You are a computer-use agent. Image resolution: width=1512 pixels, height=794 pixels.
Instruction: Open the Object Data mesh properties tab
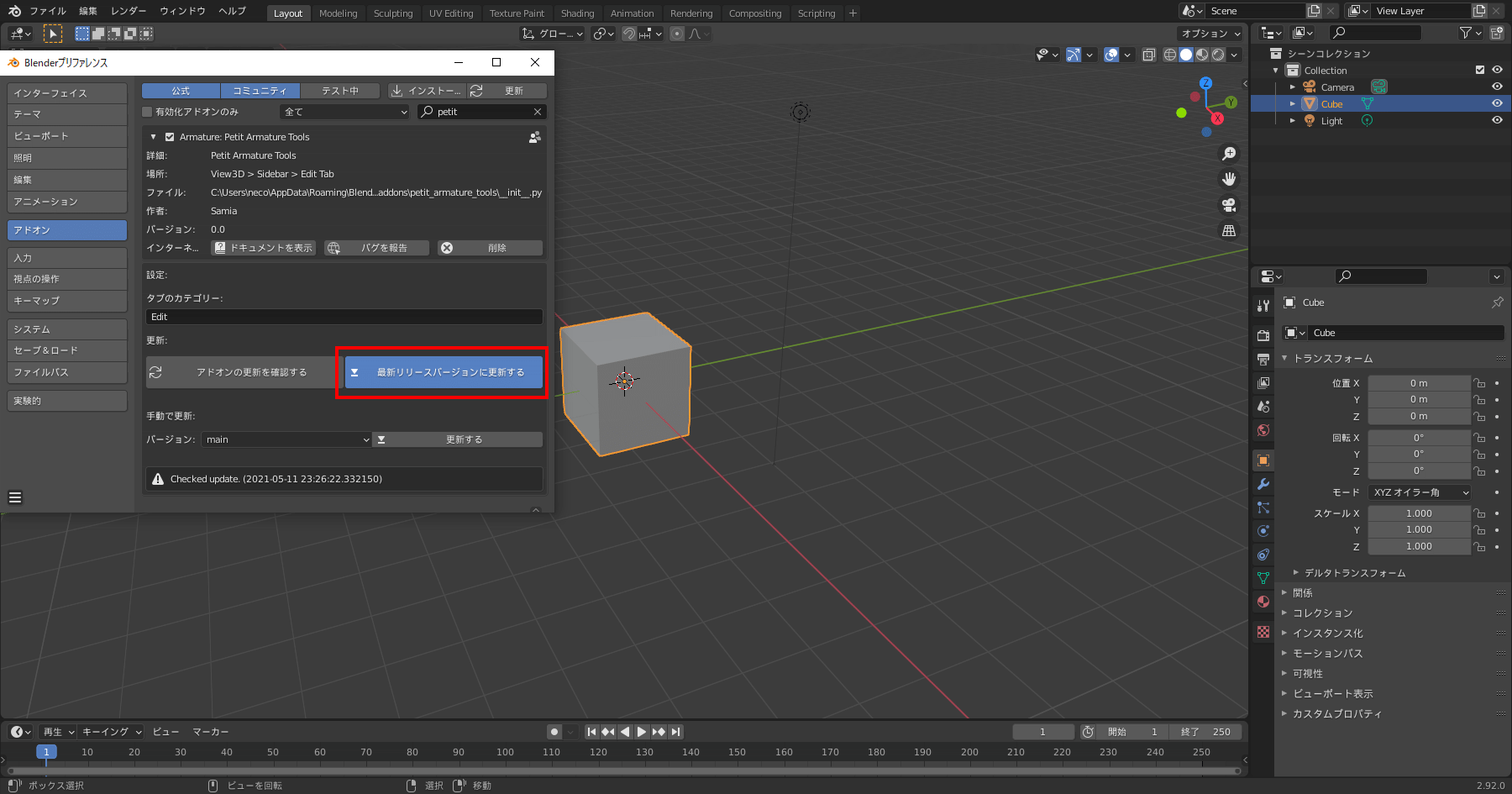[1263, 578]
